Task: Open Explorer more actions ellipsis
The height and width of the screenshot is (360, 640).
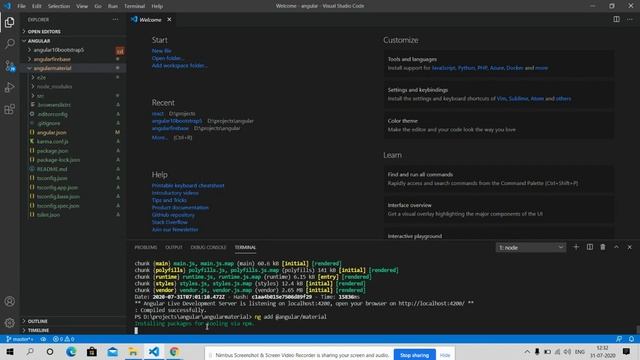Action: pos(116,20)
